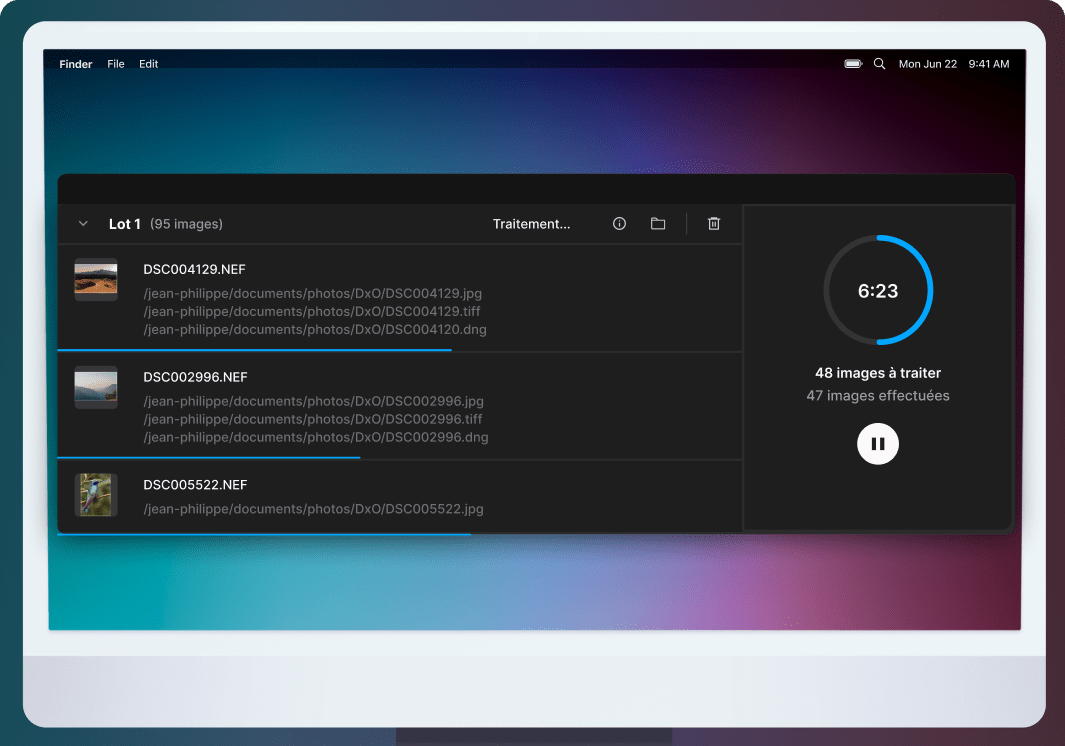Click the DSC004129.tiff output path

coord(313,312)
